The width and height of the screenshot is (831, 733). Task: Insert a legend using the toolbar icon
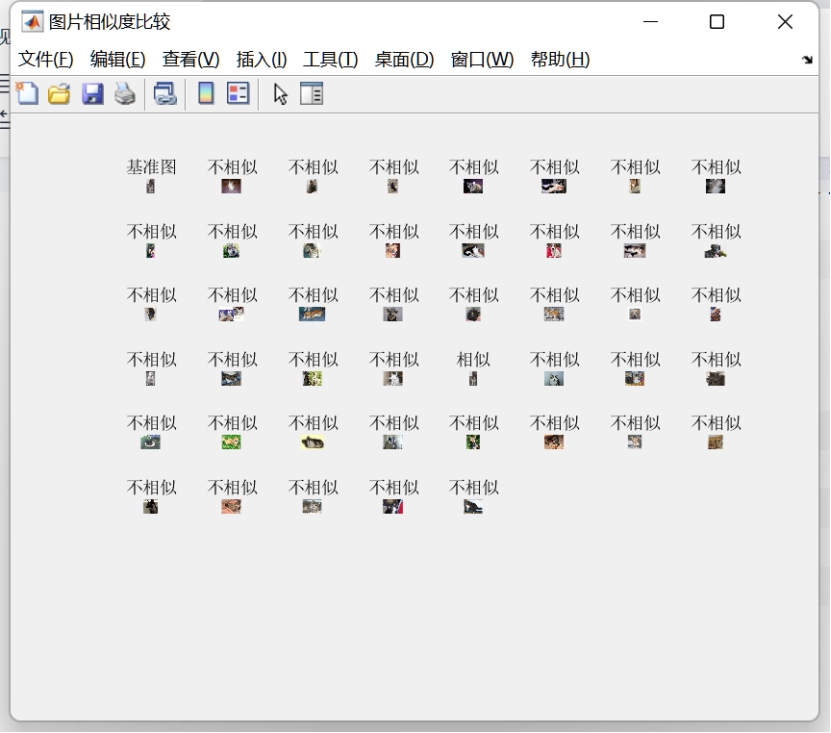pos(237,94)
